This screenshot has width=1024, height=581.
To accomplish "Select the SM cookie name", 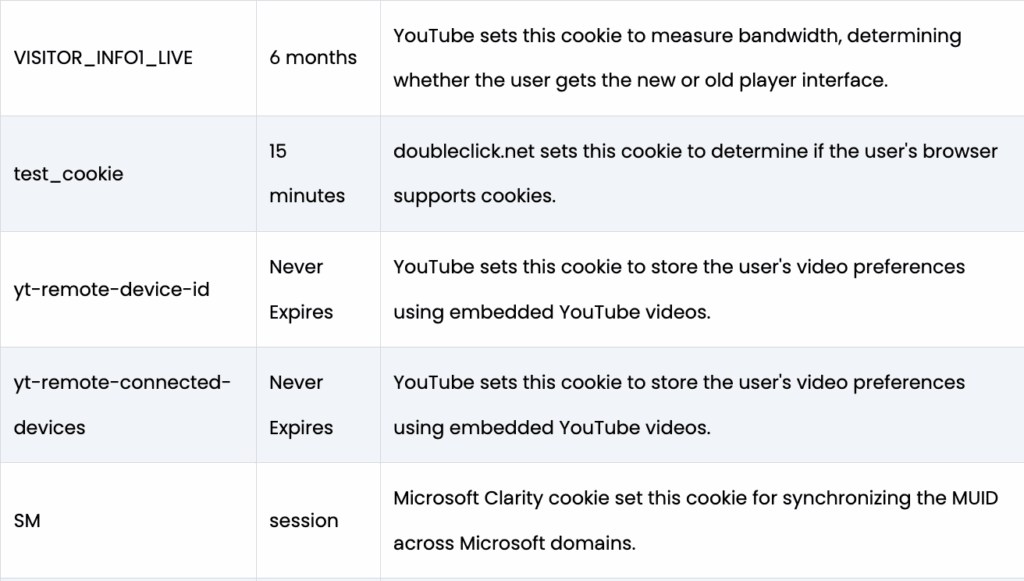I will click(x=27, y=521).
